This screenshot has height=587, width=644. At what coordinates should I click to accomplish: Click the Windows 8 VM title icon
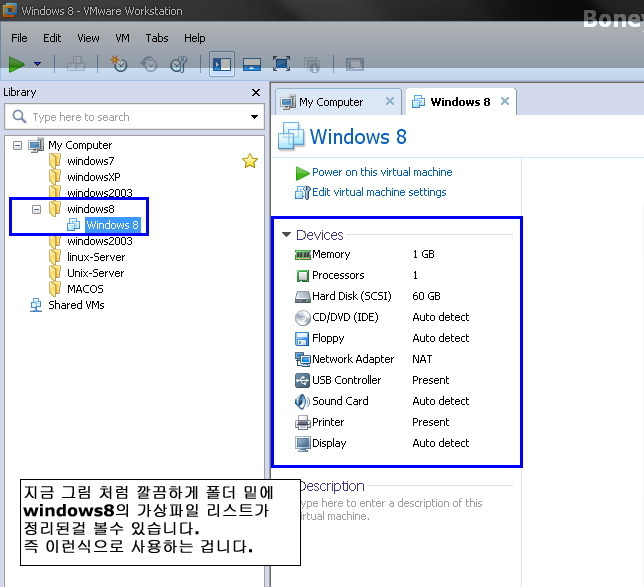click(x=291, y=136)
